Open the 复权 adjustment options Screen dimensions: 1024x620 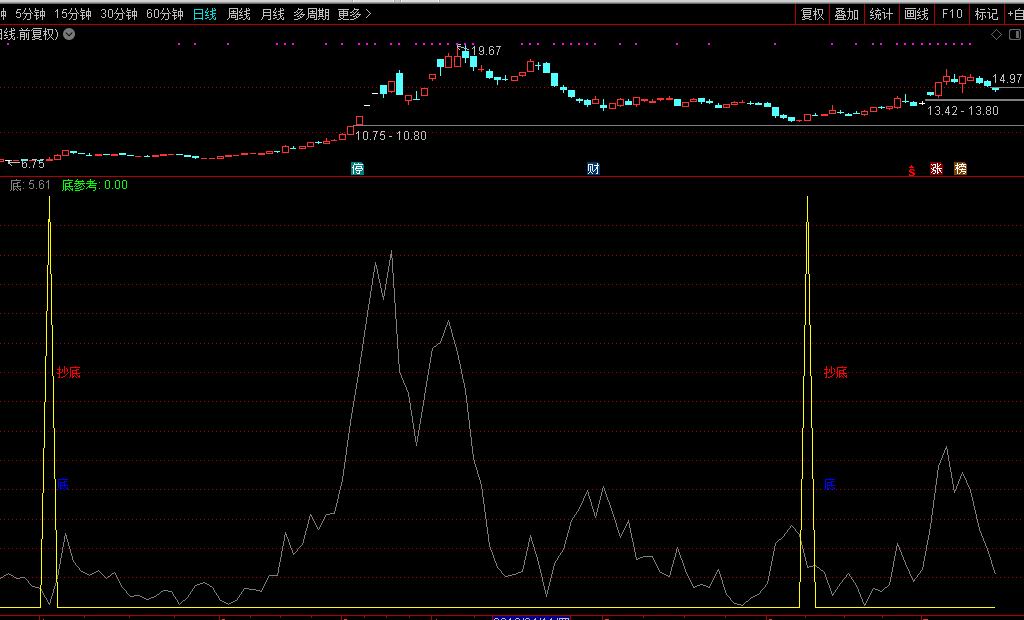813,14
